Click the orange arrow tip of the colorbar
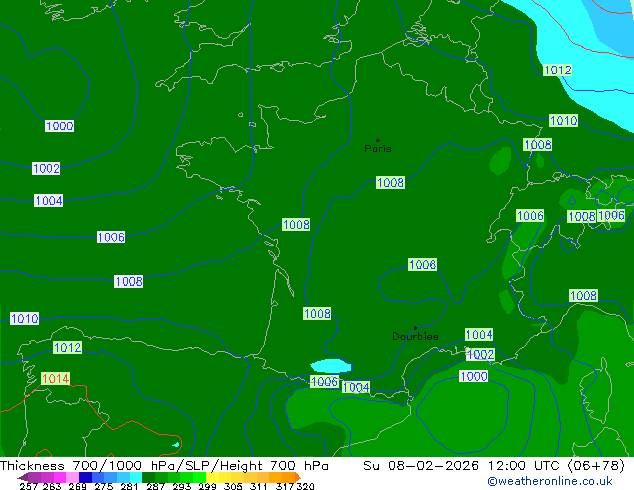This screenshot has width=634, height=490. point(298,477)
